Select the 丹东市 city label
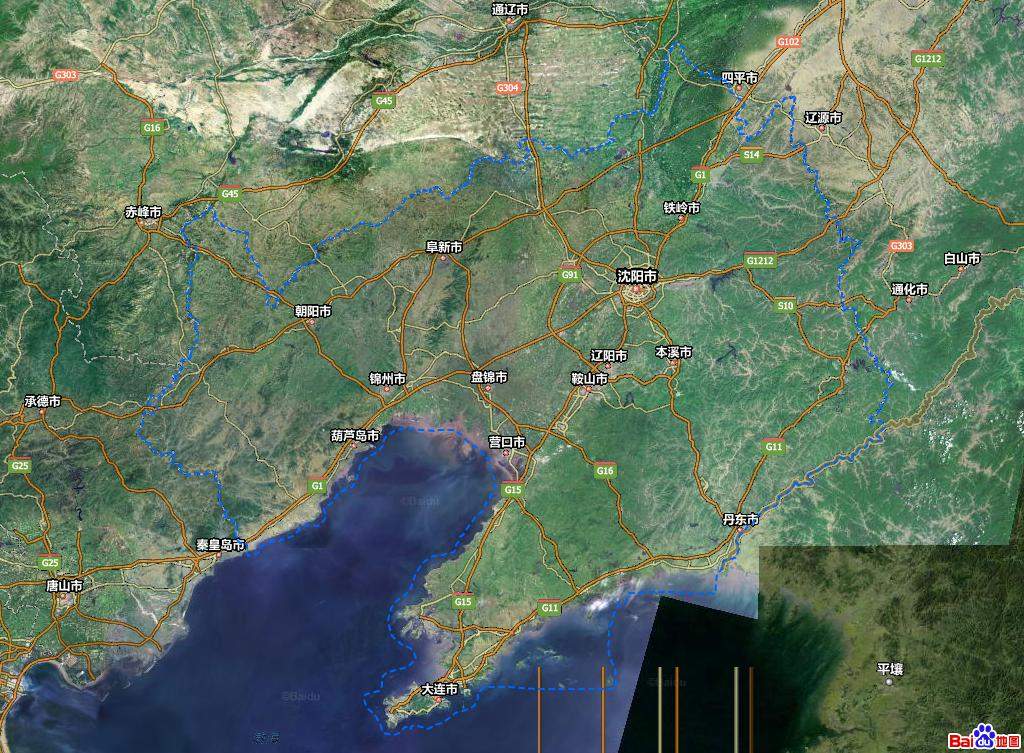1024x753 pixels. coord(740,520)
